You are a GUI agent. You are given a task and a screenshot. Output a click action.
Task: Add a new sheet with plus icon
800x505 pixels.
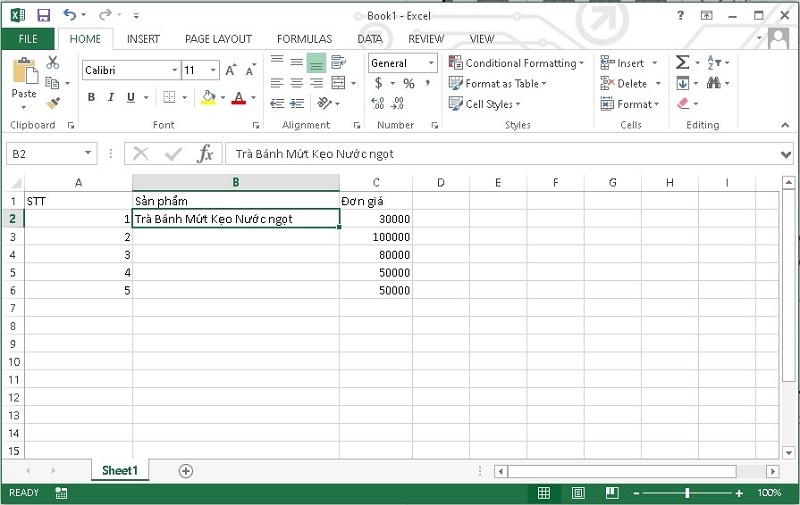point(185,470)
